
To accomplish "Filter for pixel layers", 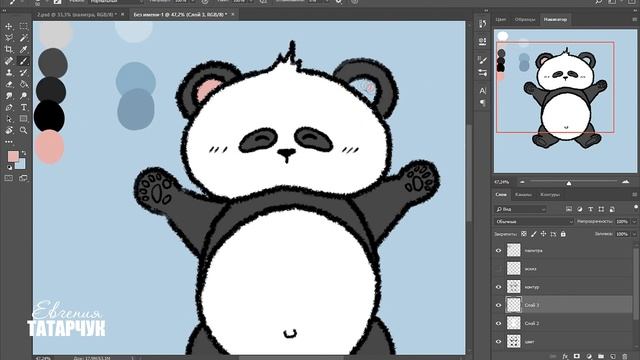I will 569,209.
